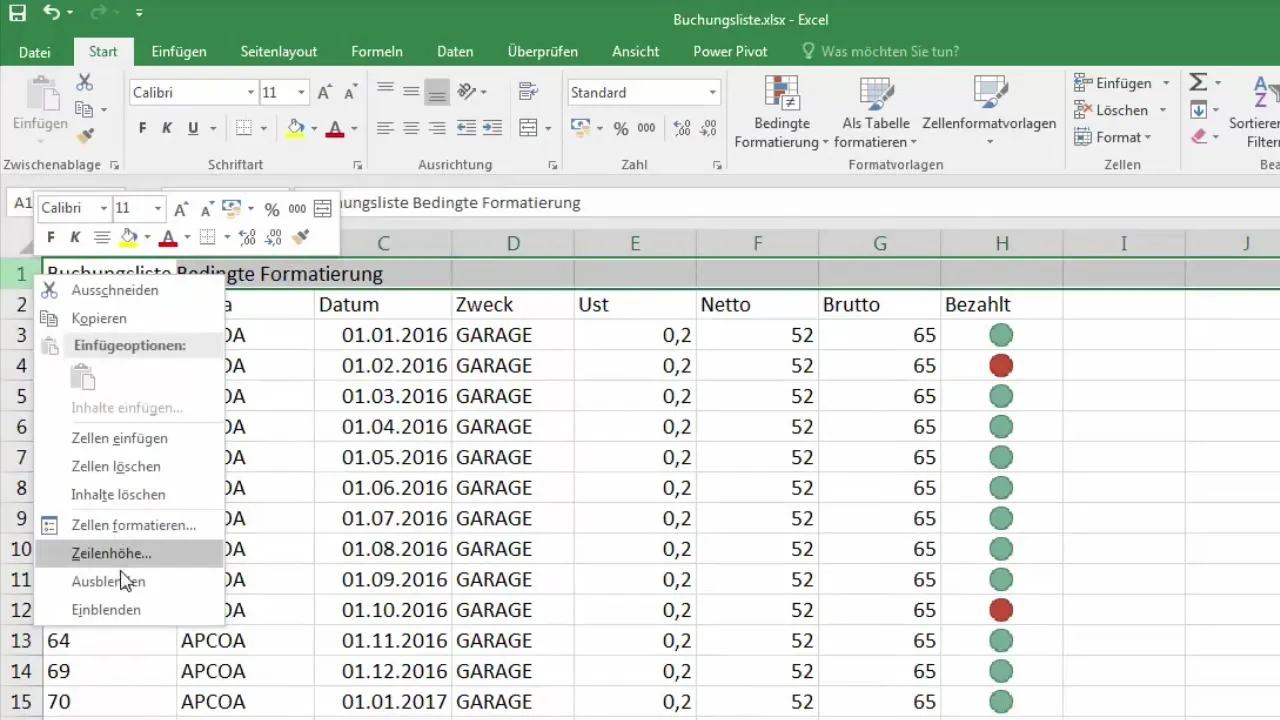The image size is (1280, 720).
Task: Click AutoSum sigma icon
Action: click(1198, 82)
